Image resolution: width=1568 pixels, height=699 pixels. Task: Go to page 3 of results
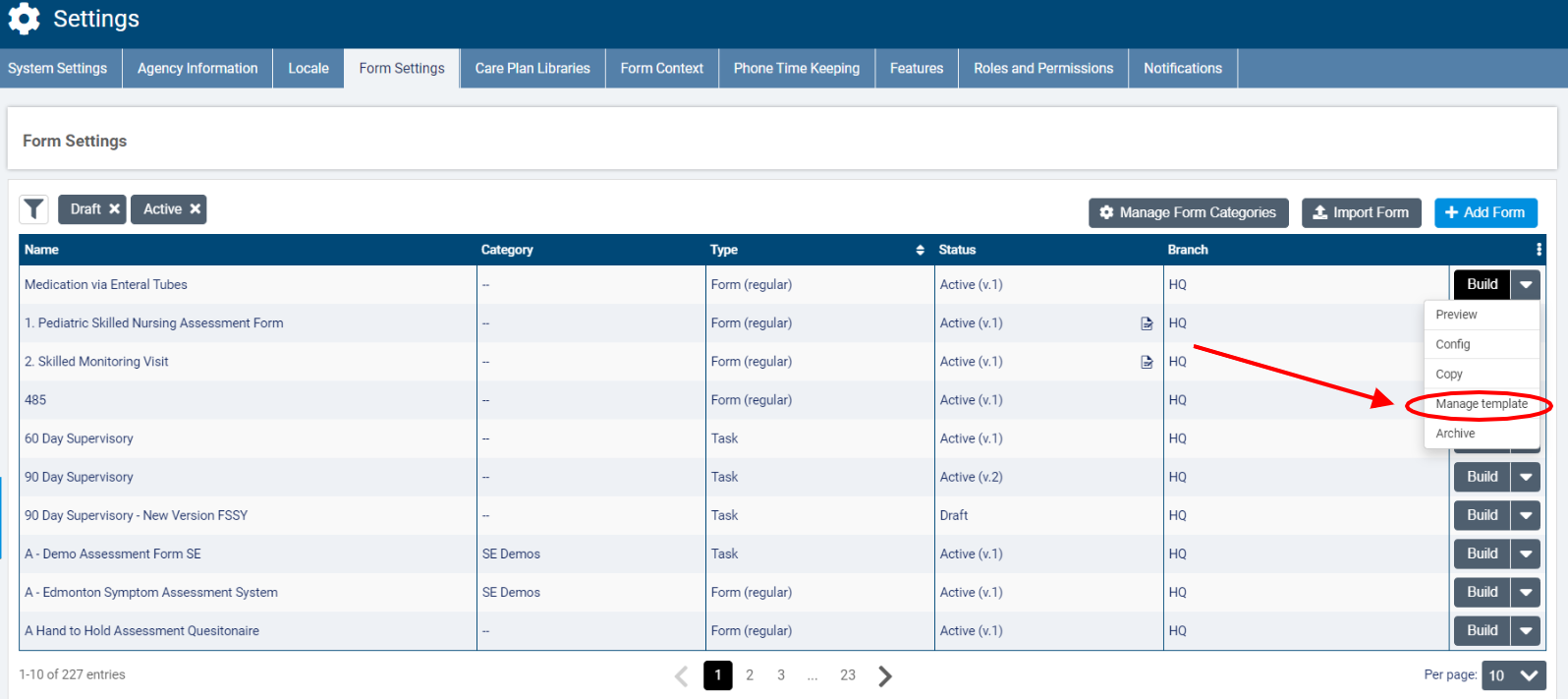pyautogui.click(x=781, y=675)
